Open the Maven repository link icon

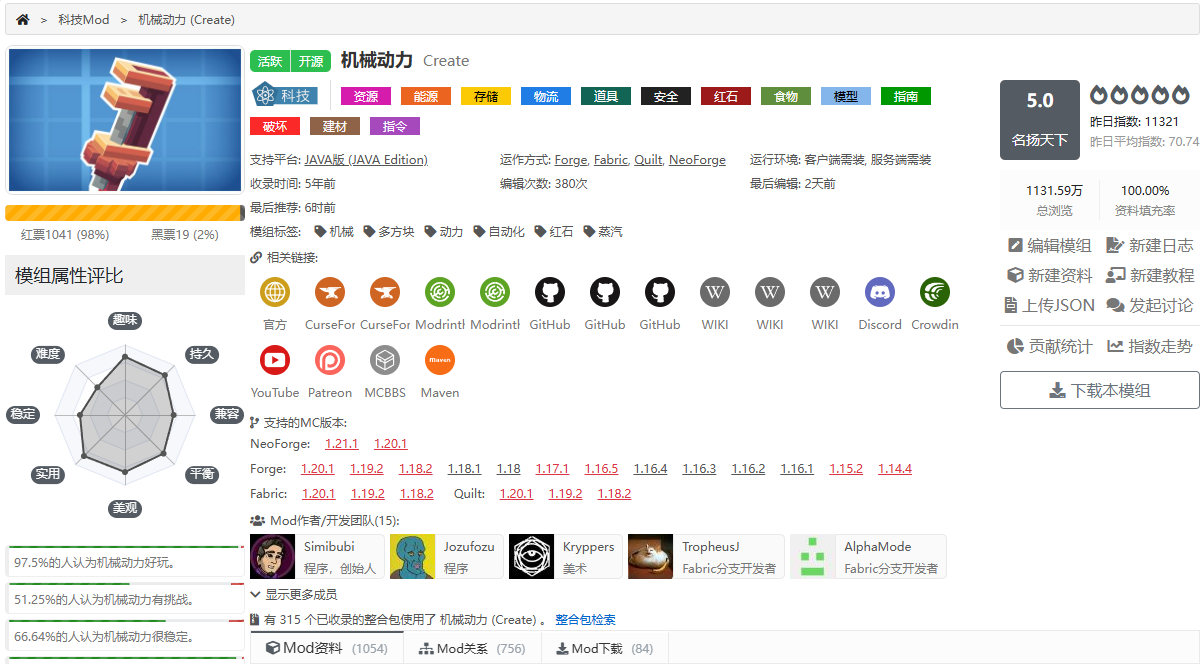click(x=440, y=360)
